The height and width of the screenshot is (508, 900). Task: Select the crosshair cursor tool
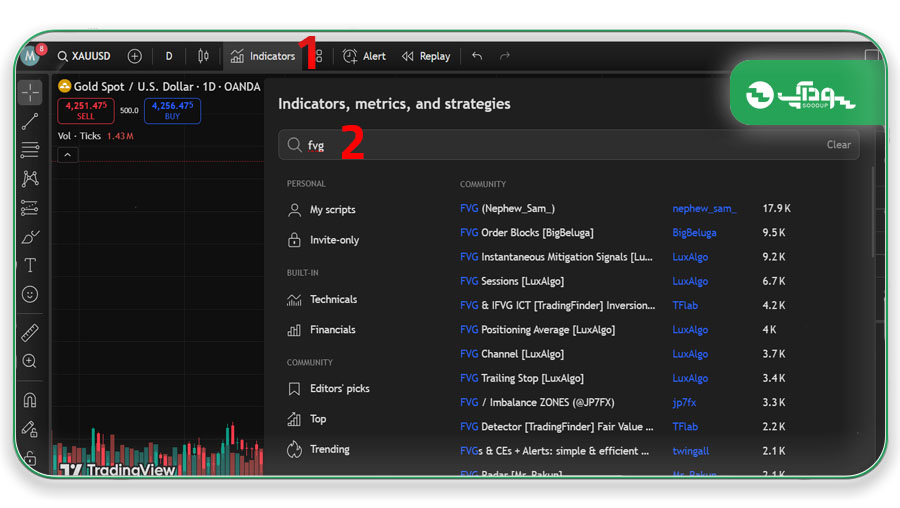tap(30, 92)
